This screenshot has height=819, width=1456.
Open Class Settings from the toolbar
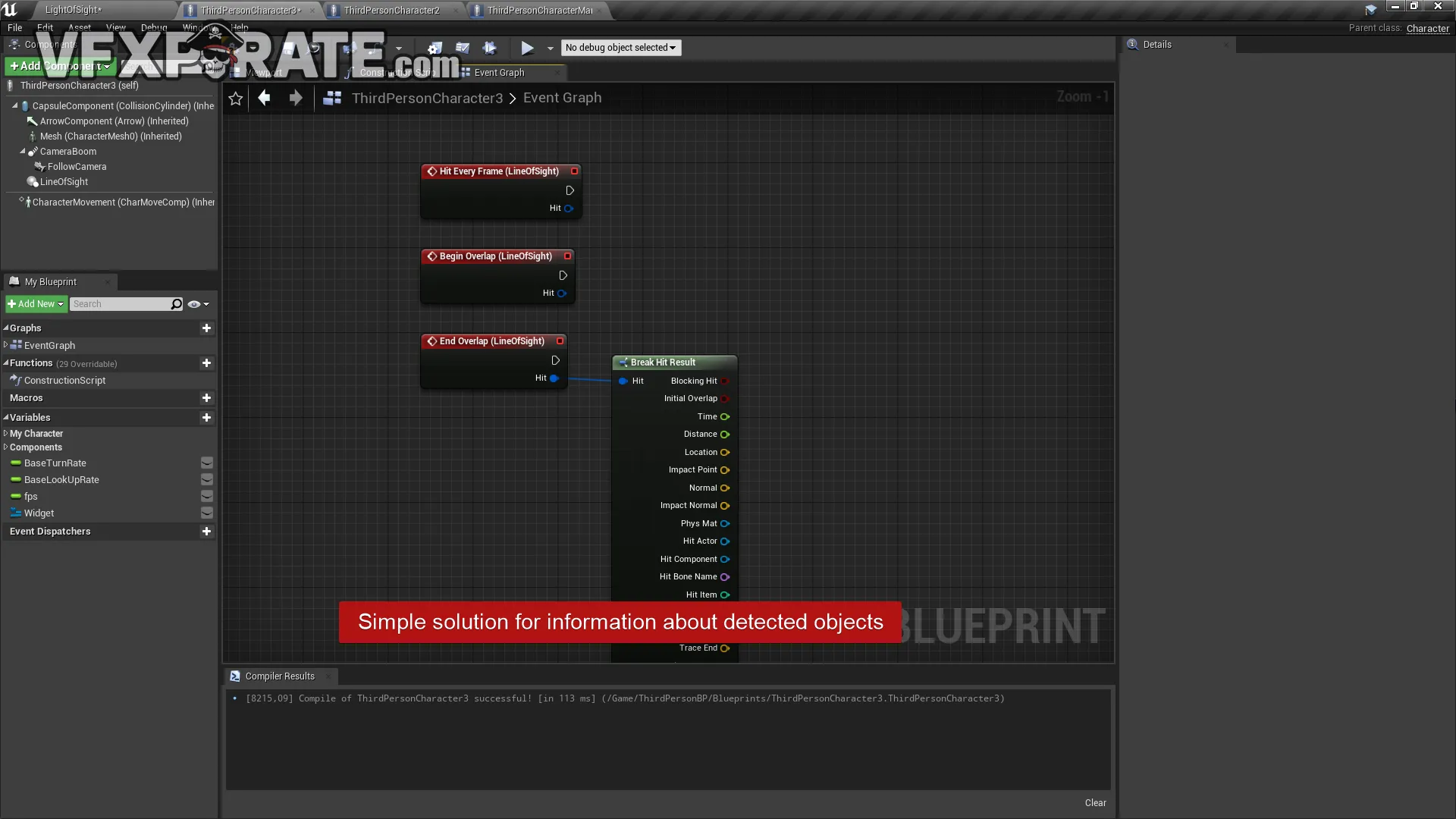(435, 48)
